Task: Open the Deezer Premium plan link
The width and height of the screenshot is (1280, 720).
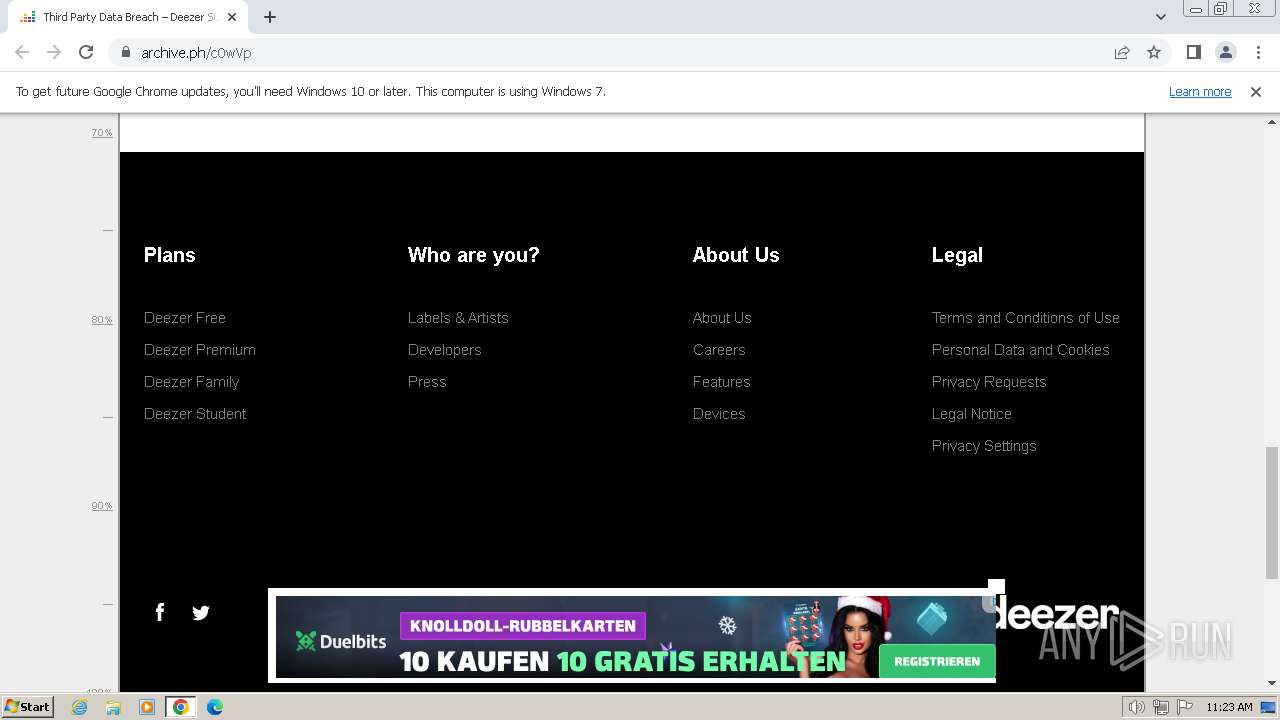Action: [x=200, y=350]
